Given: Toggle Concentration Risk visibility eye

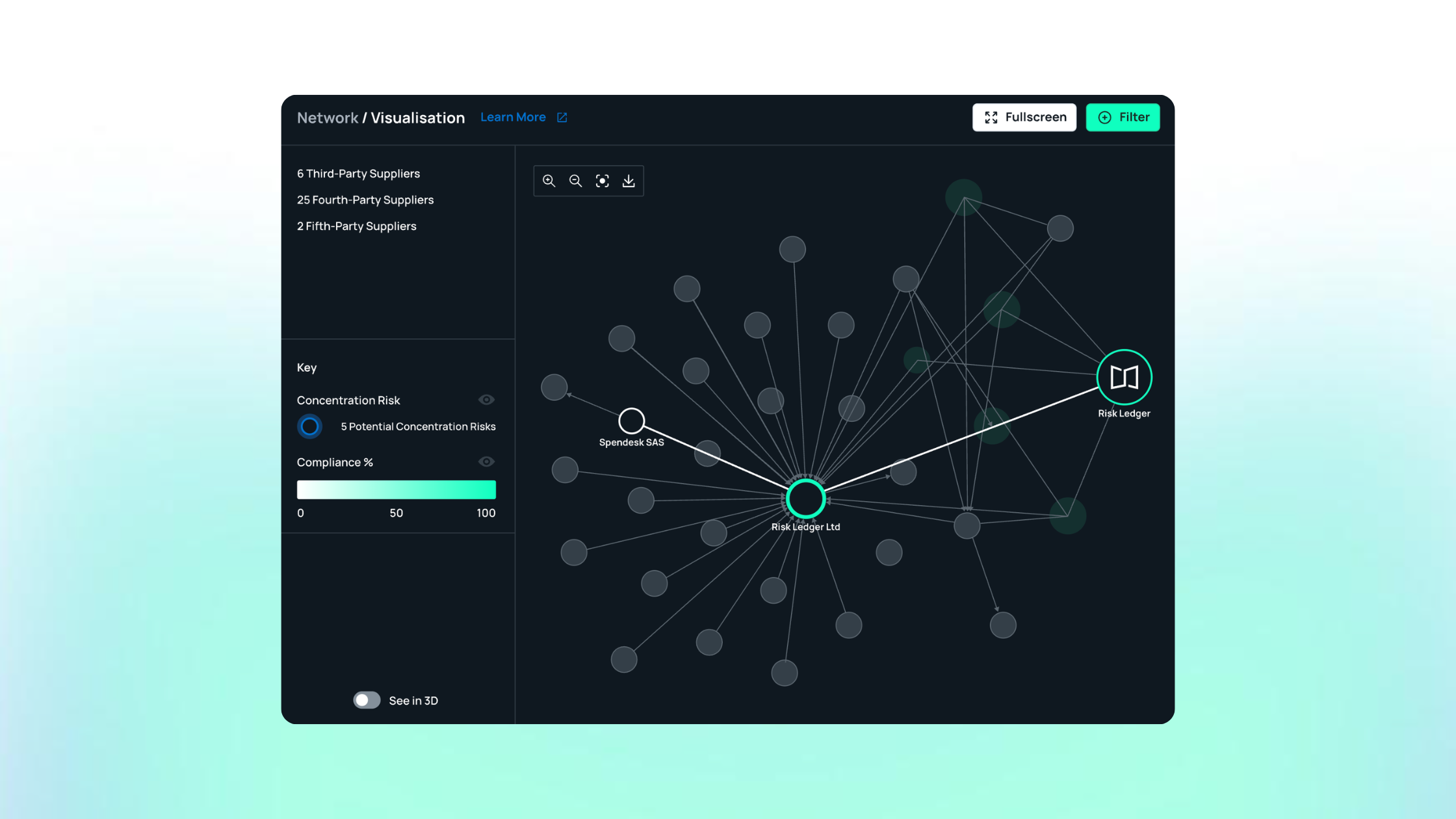Looking at the screenshot, I should 486,400.
